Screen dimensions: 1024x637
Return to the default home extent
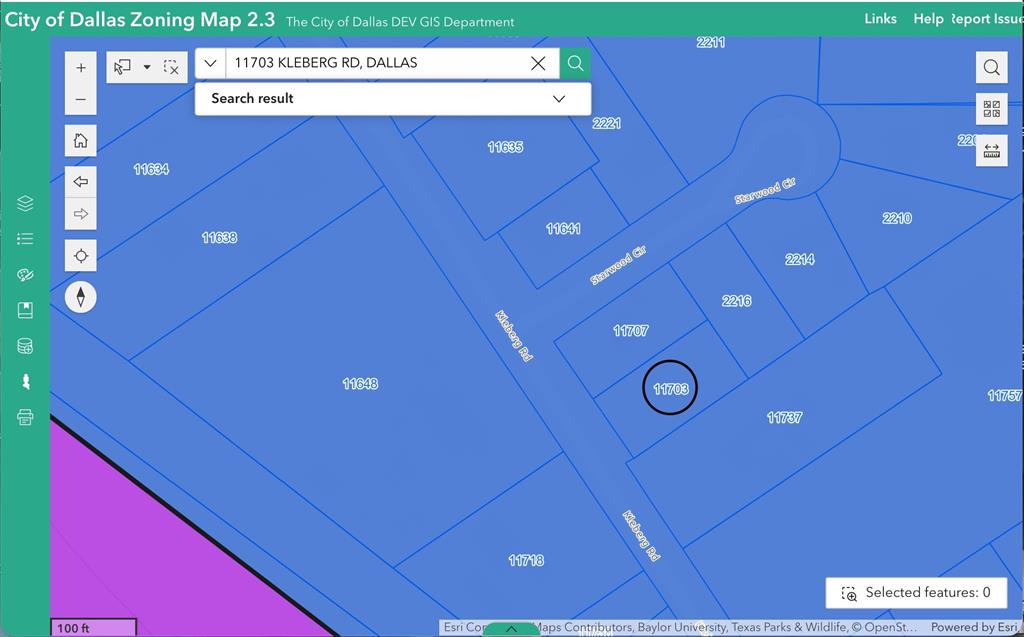[81, 140]
